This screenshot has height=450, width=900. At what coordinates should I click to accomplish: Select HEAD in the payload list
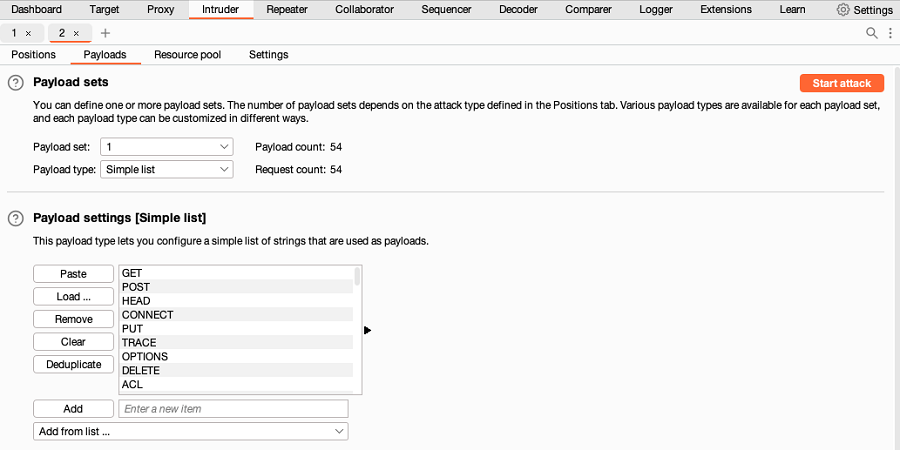pos(236,301)
